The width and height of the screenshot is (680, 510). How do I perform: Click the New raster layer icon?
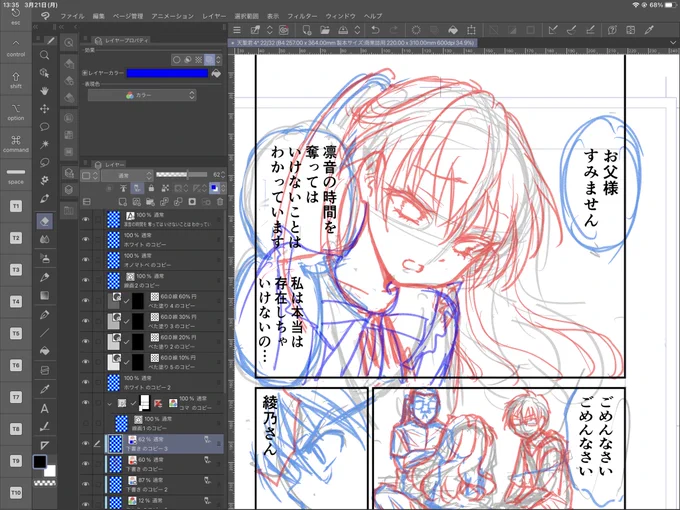tap(122, 202)
